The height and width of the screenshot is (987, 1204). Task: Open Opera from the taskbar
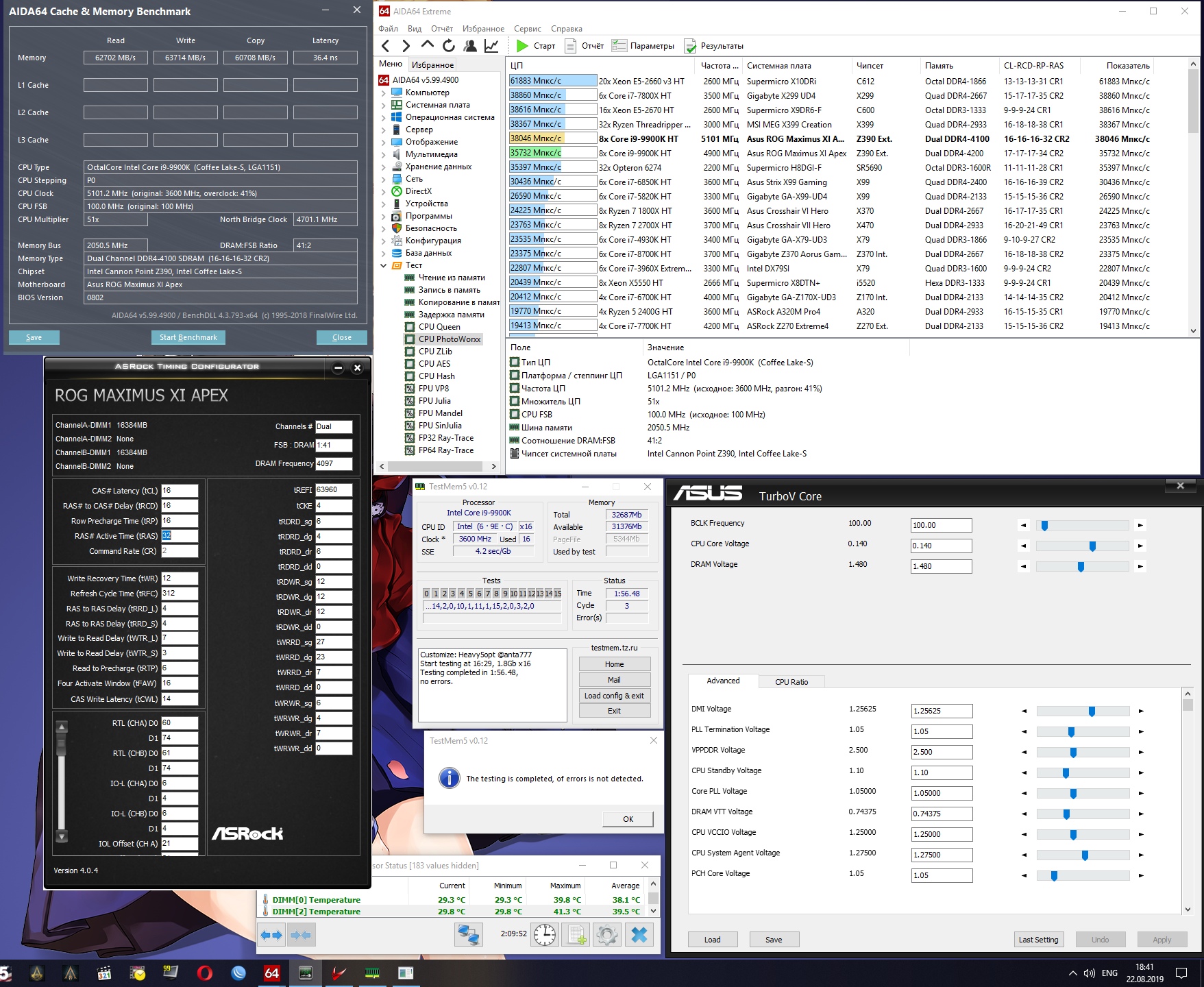(x=204, y=973)
